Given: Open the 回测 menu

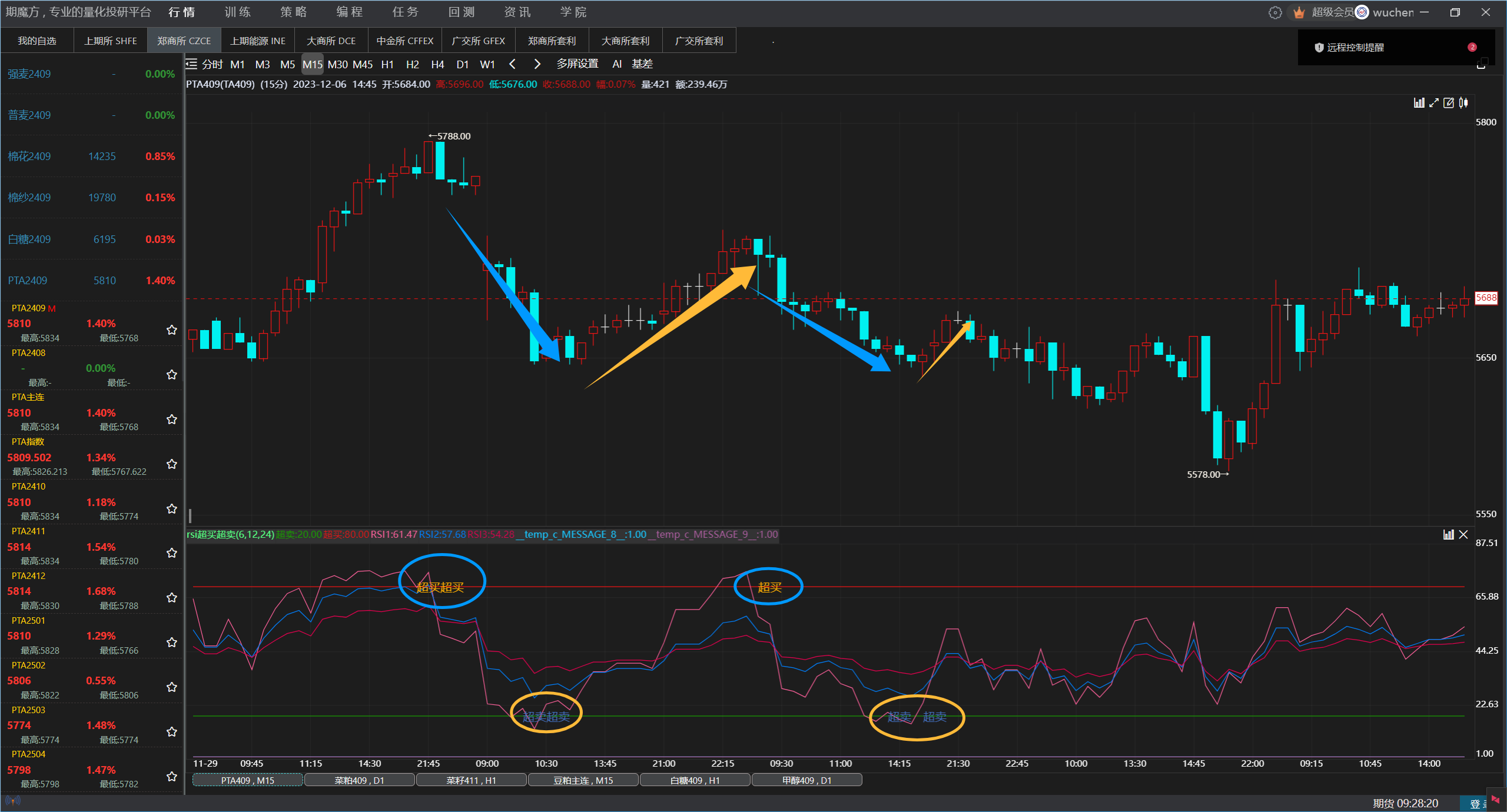Looking at the screenshot, I should pos(461,12).
